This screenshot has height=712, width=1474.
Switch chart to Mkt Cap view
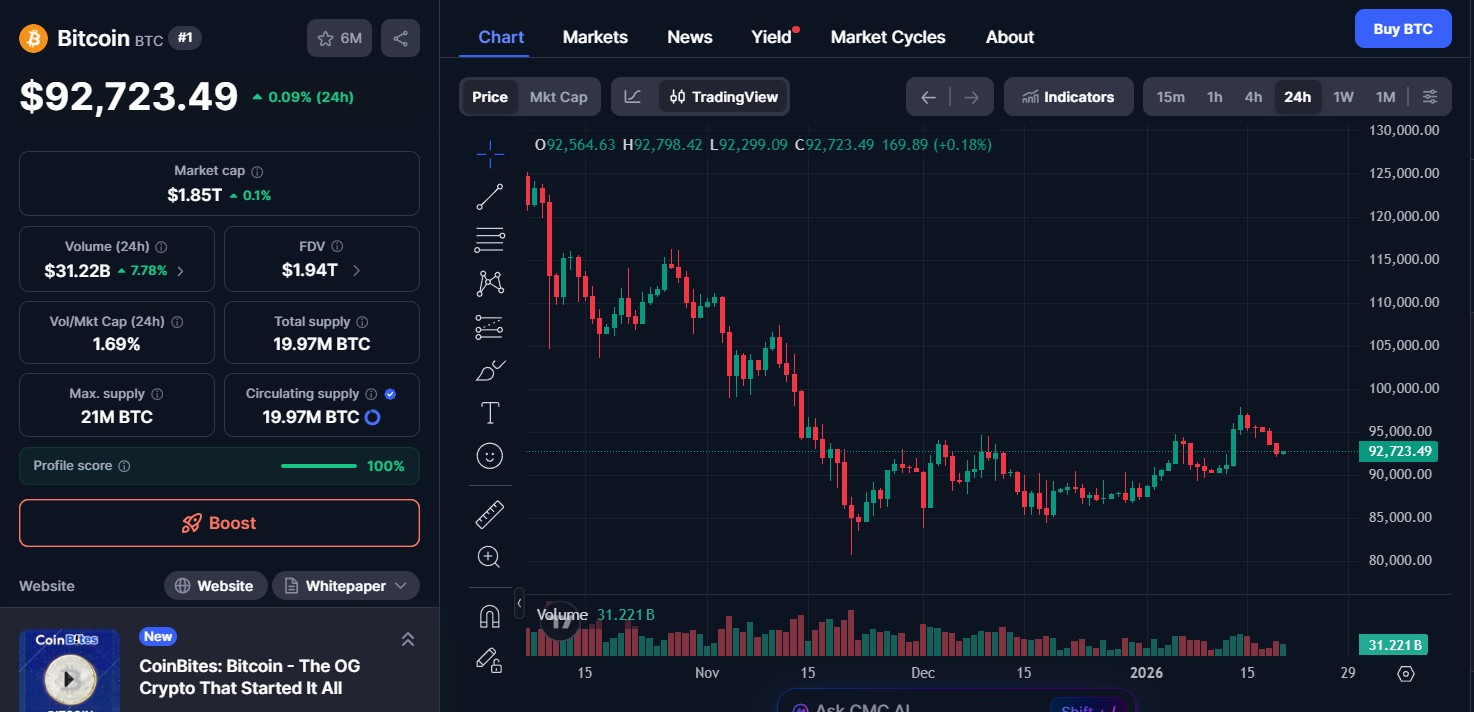click(x=558, y=97)
